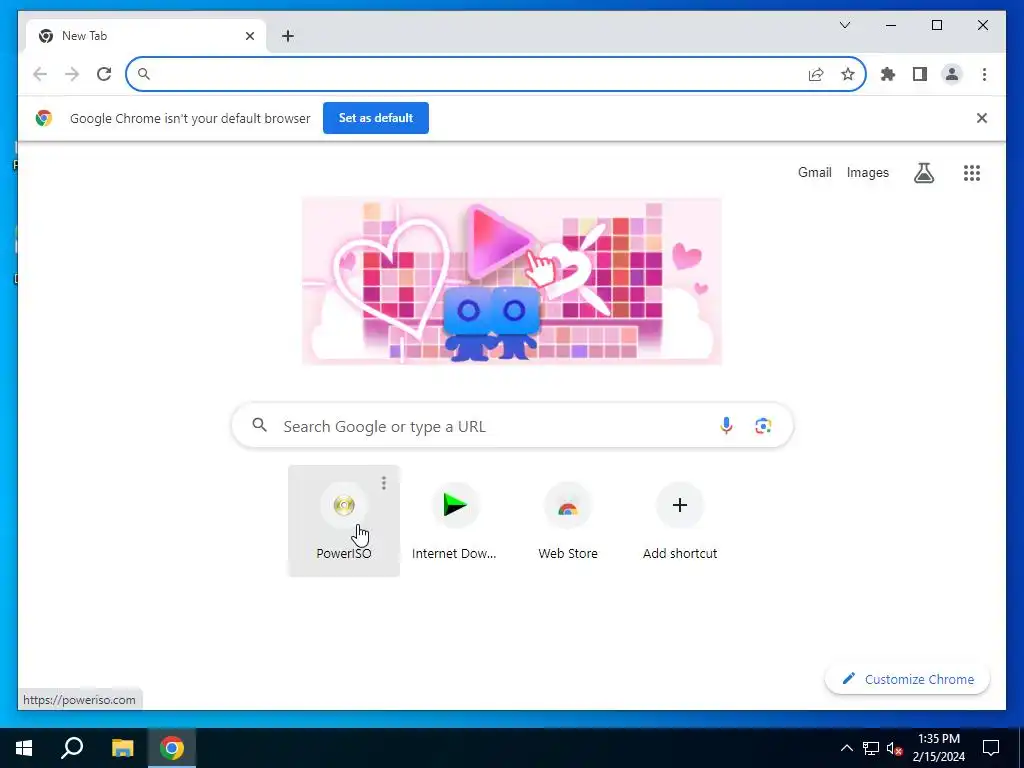Open Gmail link
This screenshot has width=1024, height=768.
[814, 172]
